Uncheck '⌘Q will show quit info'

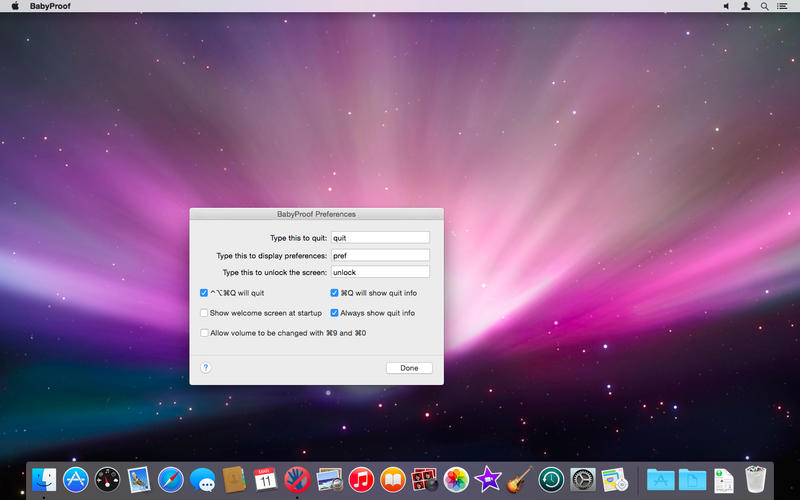[335, 293]
